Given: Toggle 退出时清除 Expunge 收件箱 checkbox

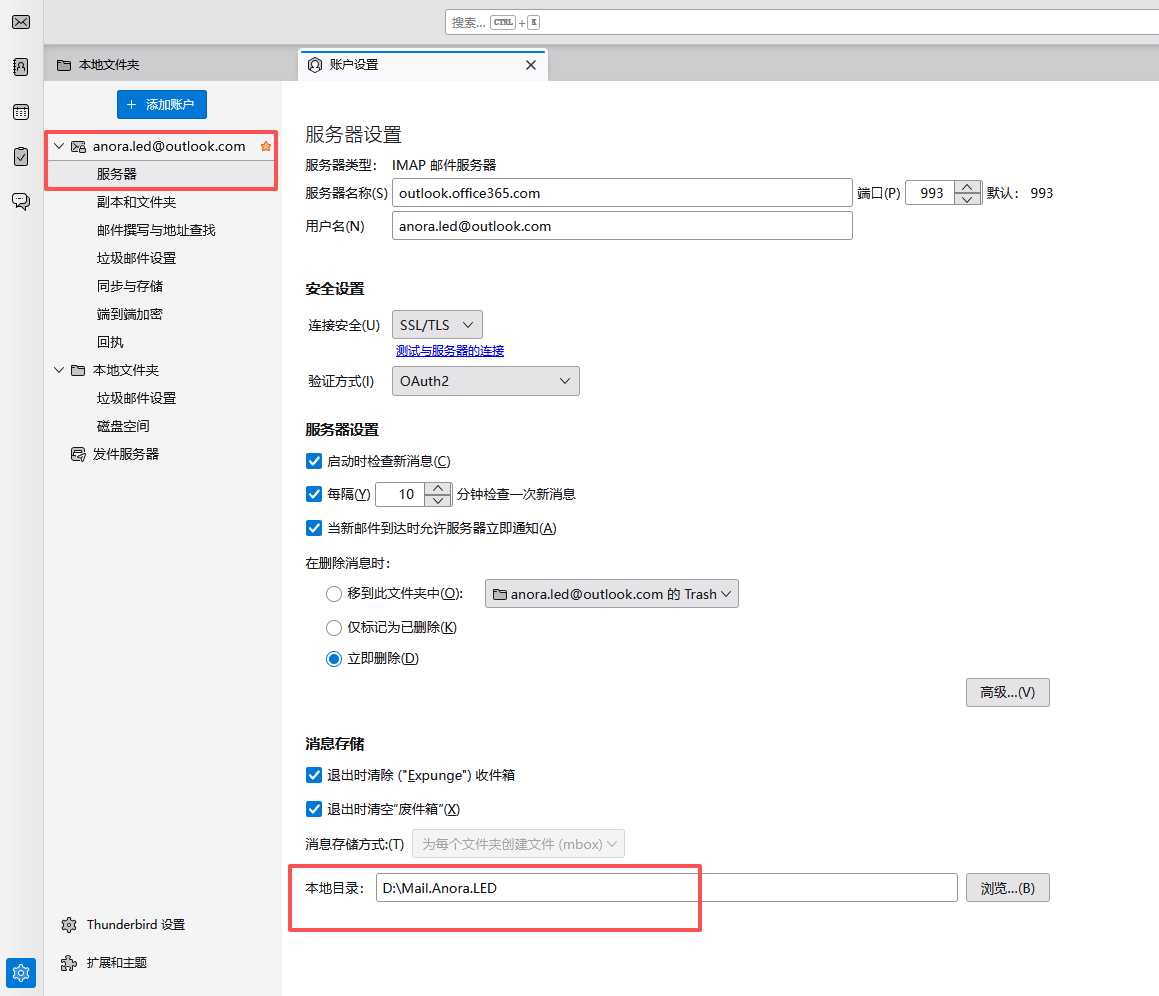Looking at the screenshot, I should [x=313, y=775].
